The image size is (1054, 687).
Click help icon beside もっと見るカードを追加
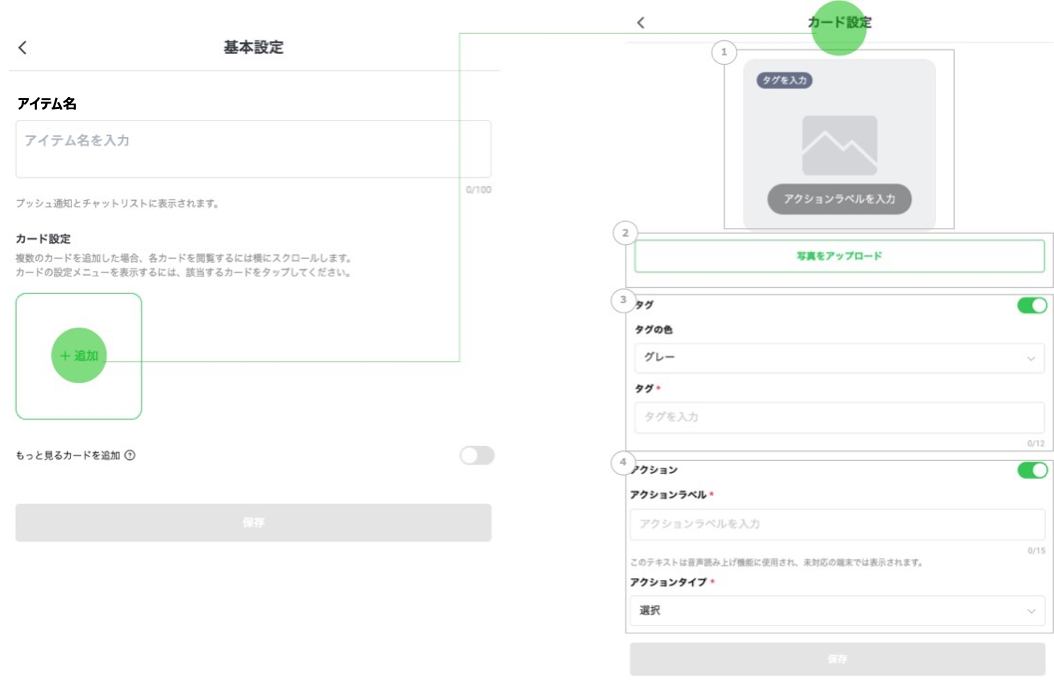click(130, 456)
